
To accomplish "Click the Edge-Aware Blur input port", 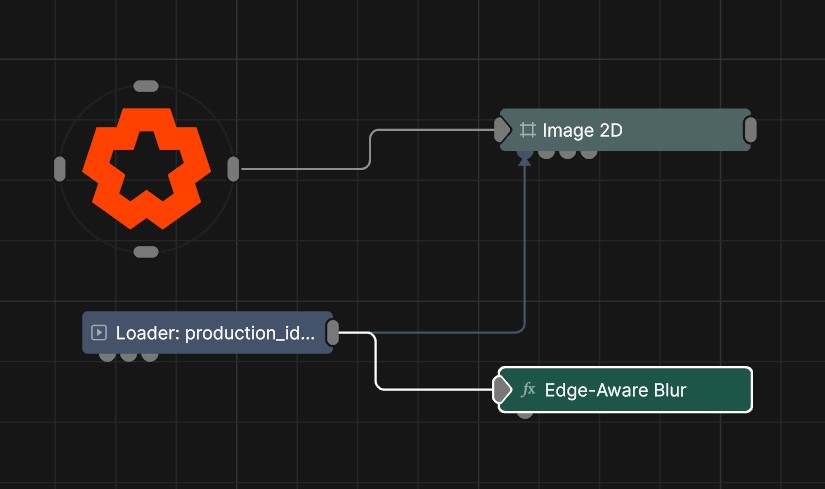I will pos(501,390).
